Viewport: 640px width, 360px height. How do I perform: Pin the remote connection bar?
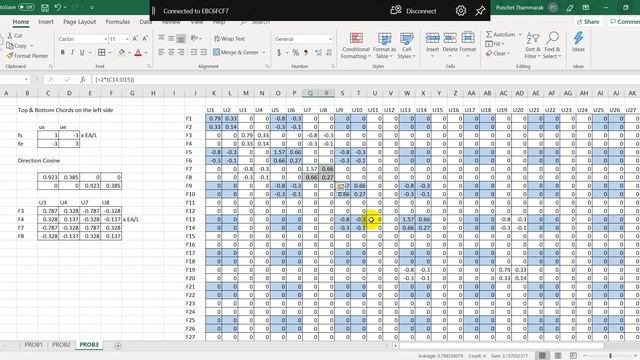point(480,11)
